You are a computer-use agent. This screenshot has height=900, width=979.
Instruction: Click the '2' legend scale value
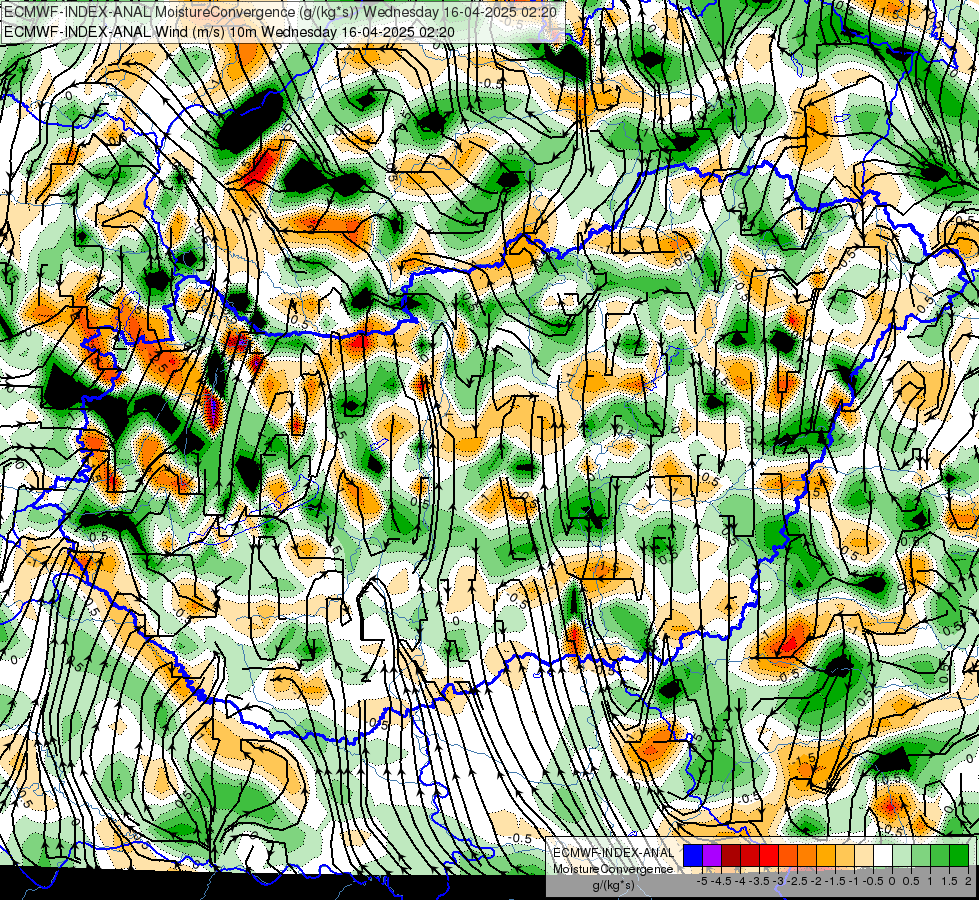click(x=968, y=881)
